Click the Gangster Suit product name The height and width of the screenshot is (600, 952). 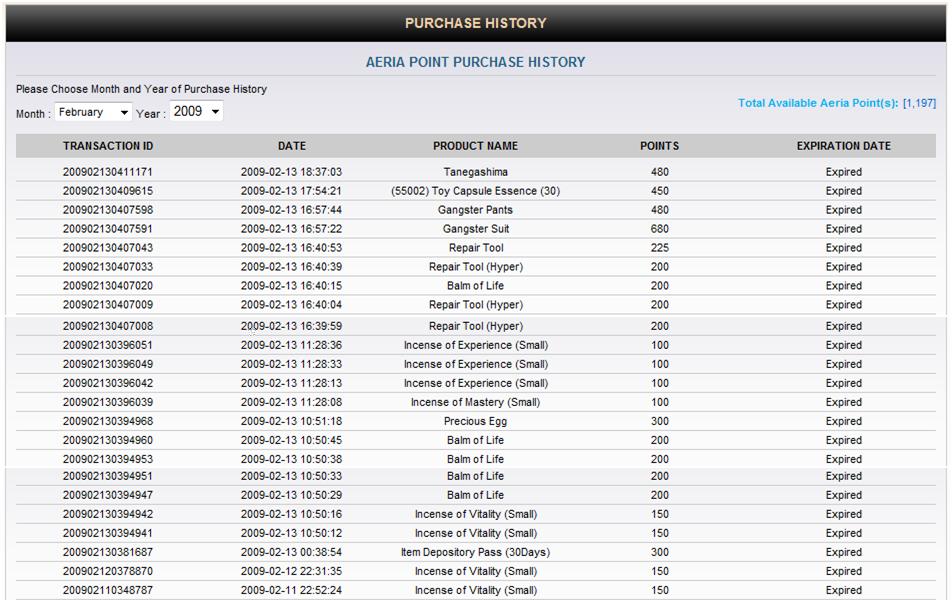click(476, 229)
